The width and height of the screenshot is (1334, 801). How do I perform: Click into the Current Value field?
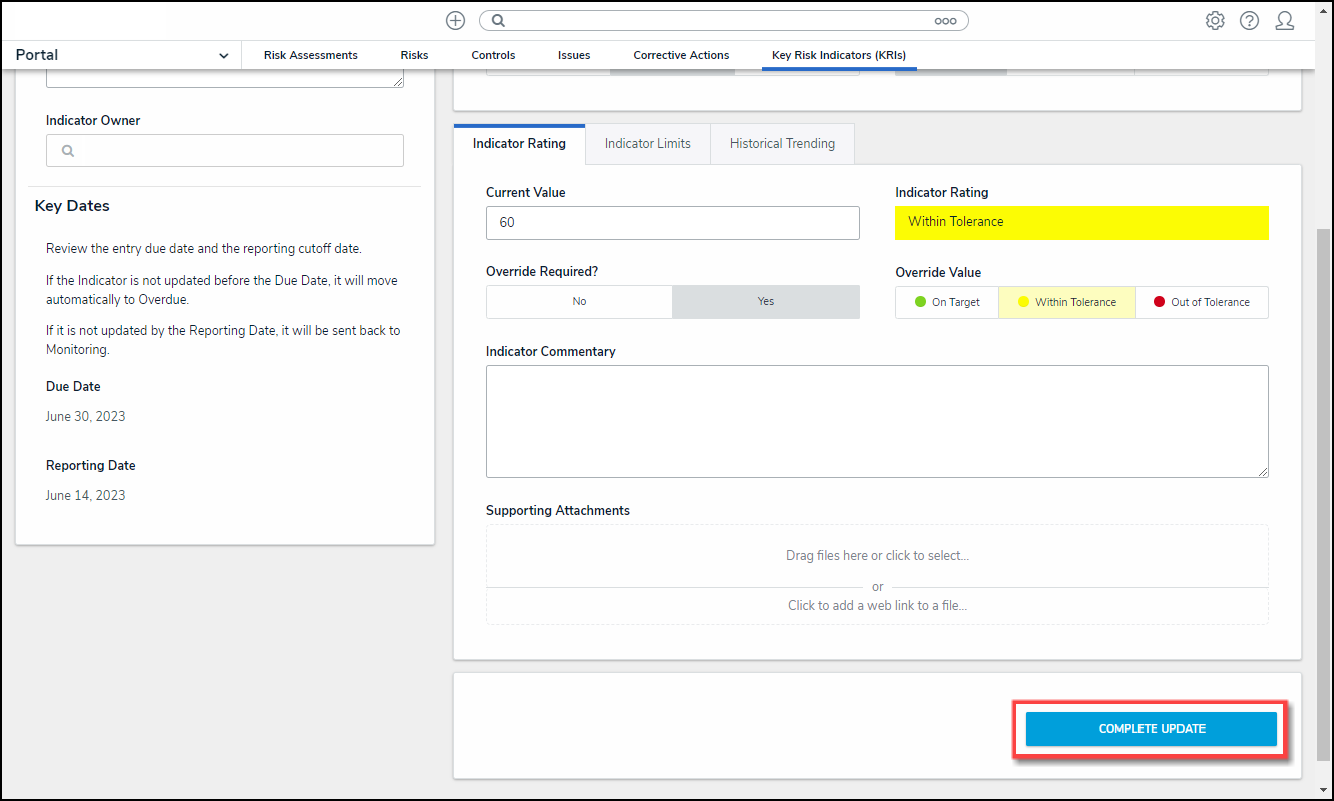tap(672, 223)
